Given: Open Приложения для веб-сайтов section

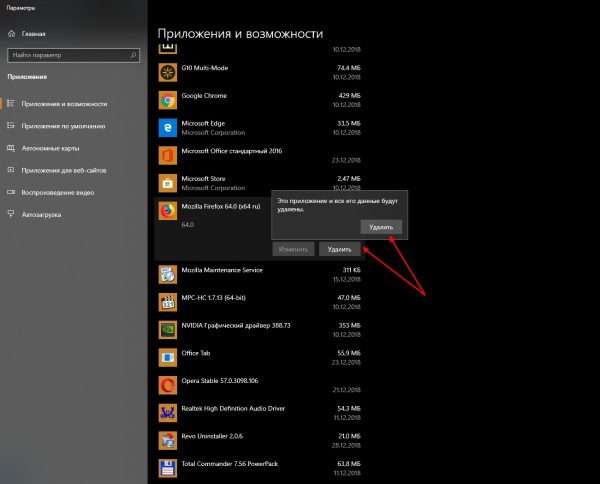Looking at the screenshot, I should [64, 170].
